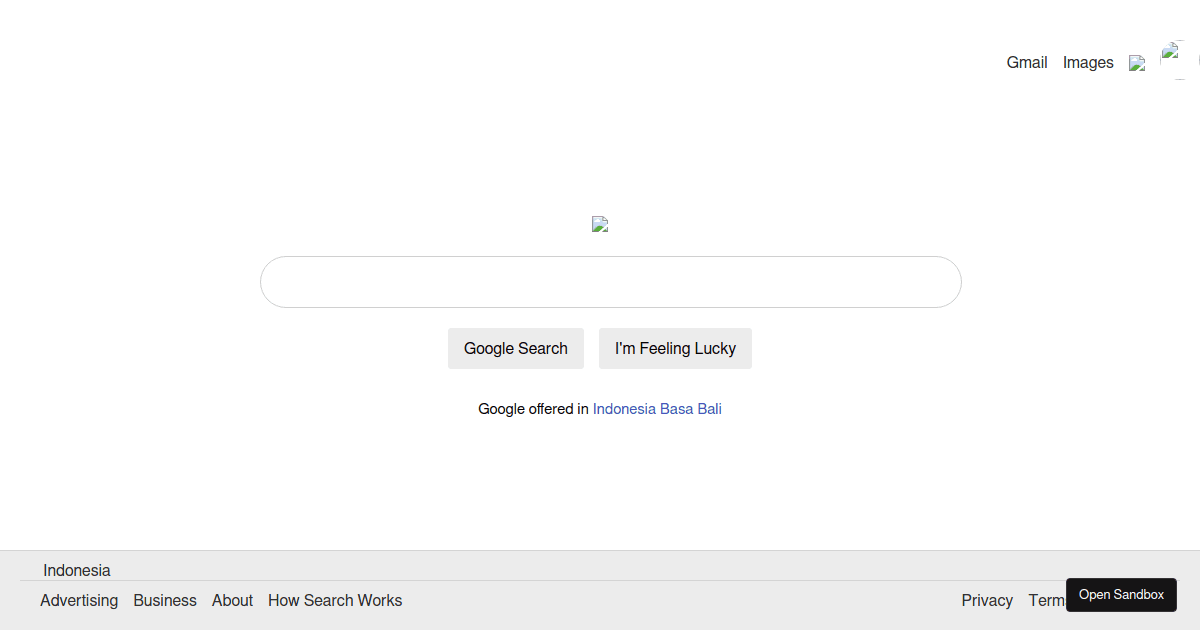1200x630 pixels.
Task: Focus the rounded search bar to start typing
Action: click(610, 281)
